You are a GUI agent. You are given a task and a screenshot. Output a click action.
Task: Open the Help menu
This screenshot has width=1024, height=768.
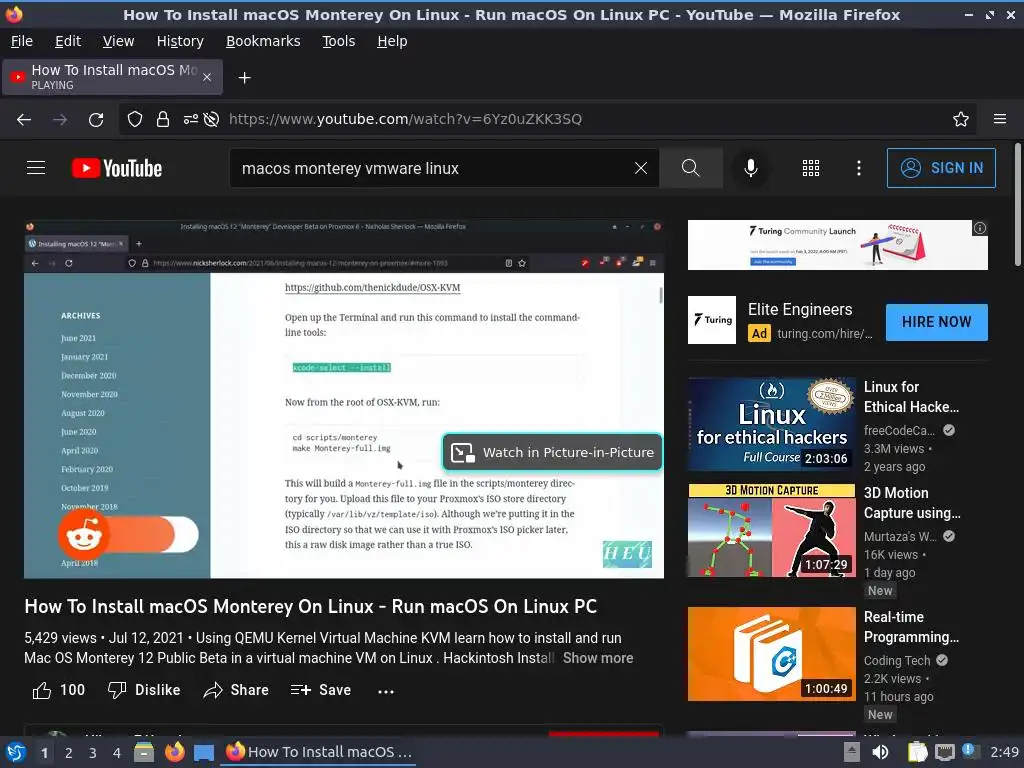click(392, 41)
